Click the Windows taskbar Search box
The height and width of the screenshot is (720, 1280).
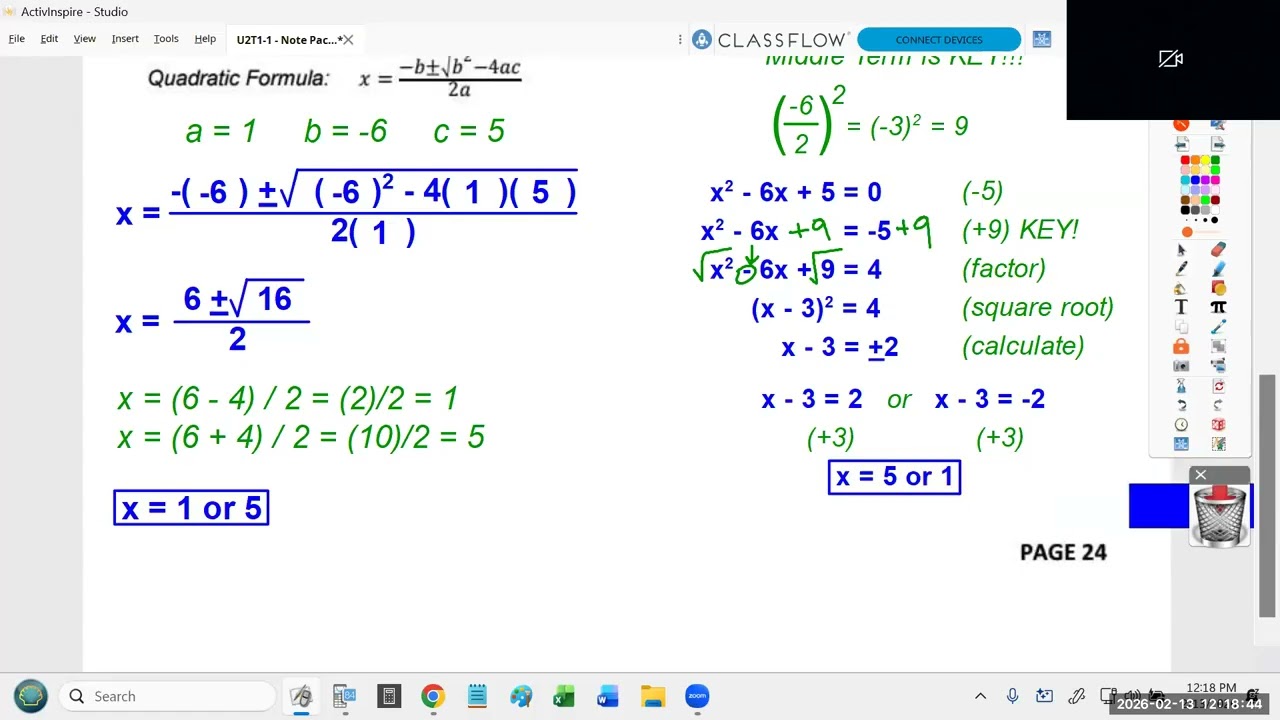tap(167, 696)
